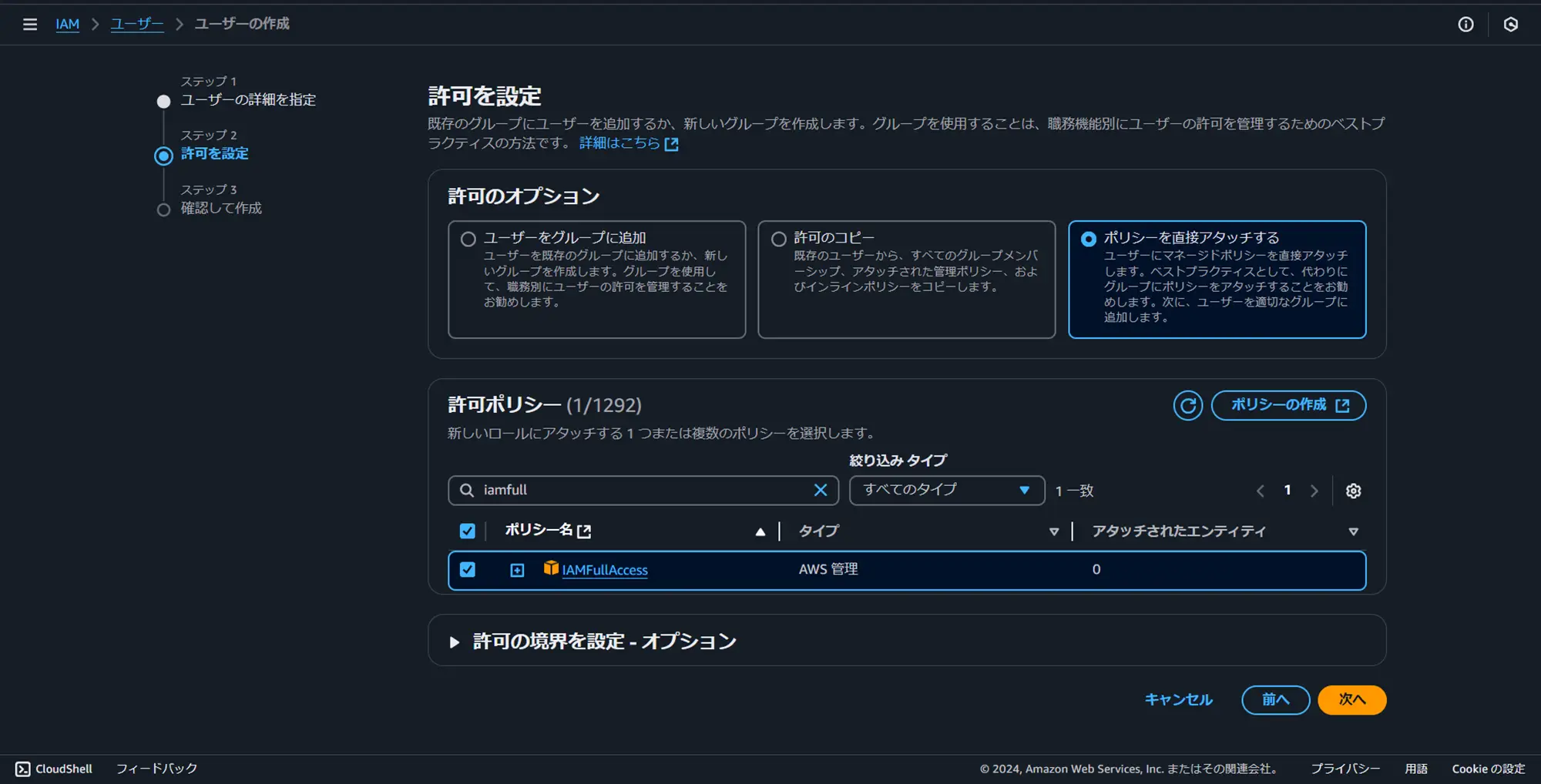Screen dimensions: 1541x784
Task: Click page number 1 in pagination
Action: tap(1288, 490)
